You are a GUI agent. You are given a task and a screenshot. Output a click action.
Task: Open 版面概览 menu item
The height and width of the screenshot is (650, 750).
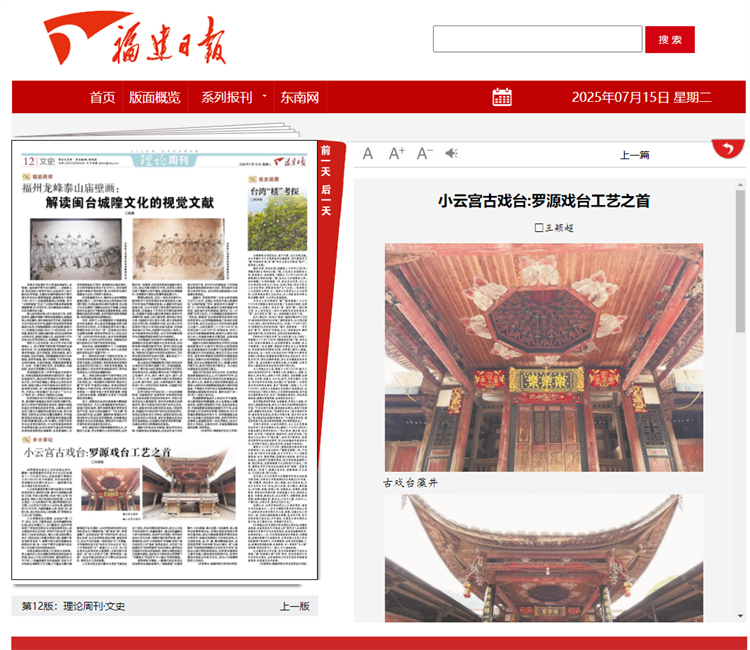coord(155,97)
